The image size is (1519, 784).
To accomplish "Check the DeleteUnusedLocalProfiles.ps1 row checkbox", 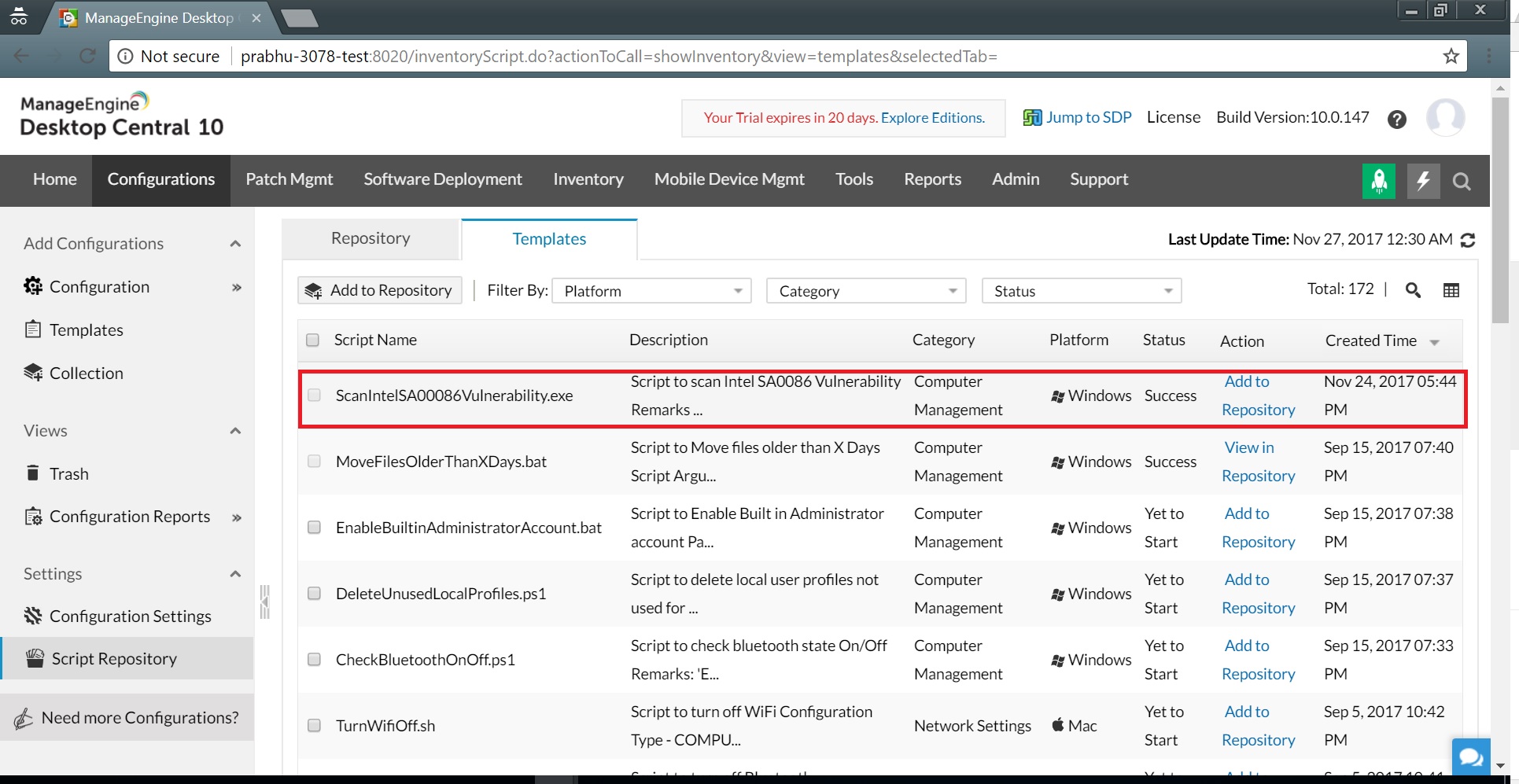I will 314,593.
